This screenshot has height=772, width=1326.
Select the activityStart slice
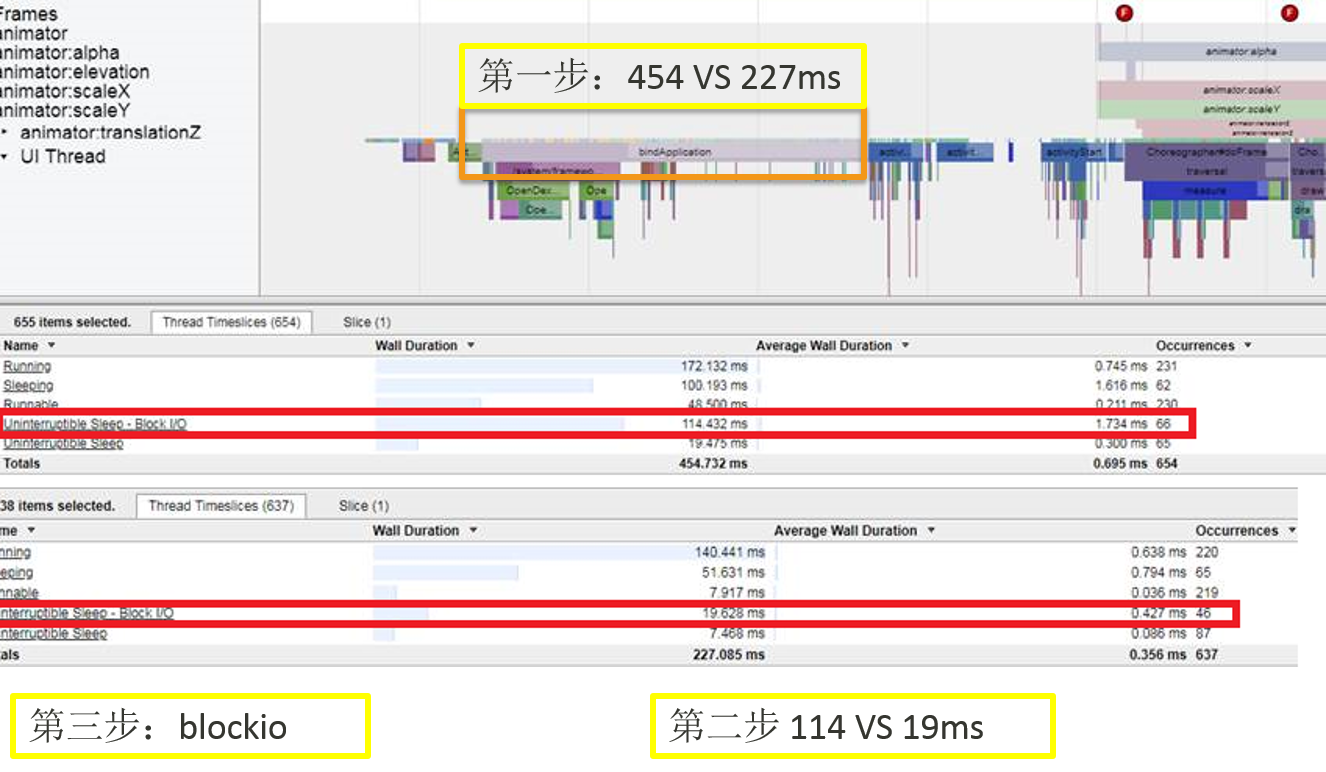1074,152
